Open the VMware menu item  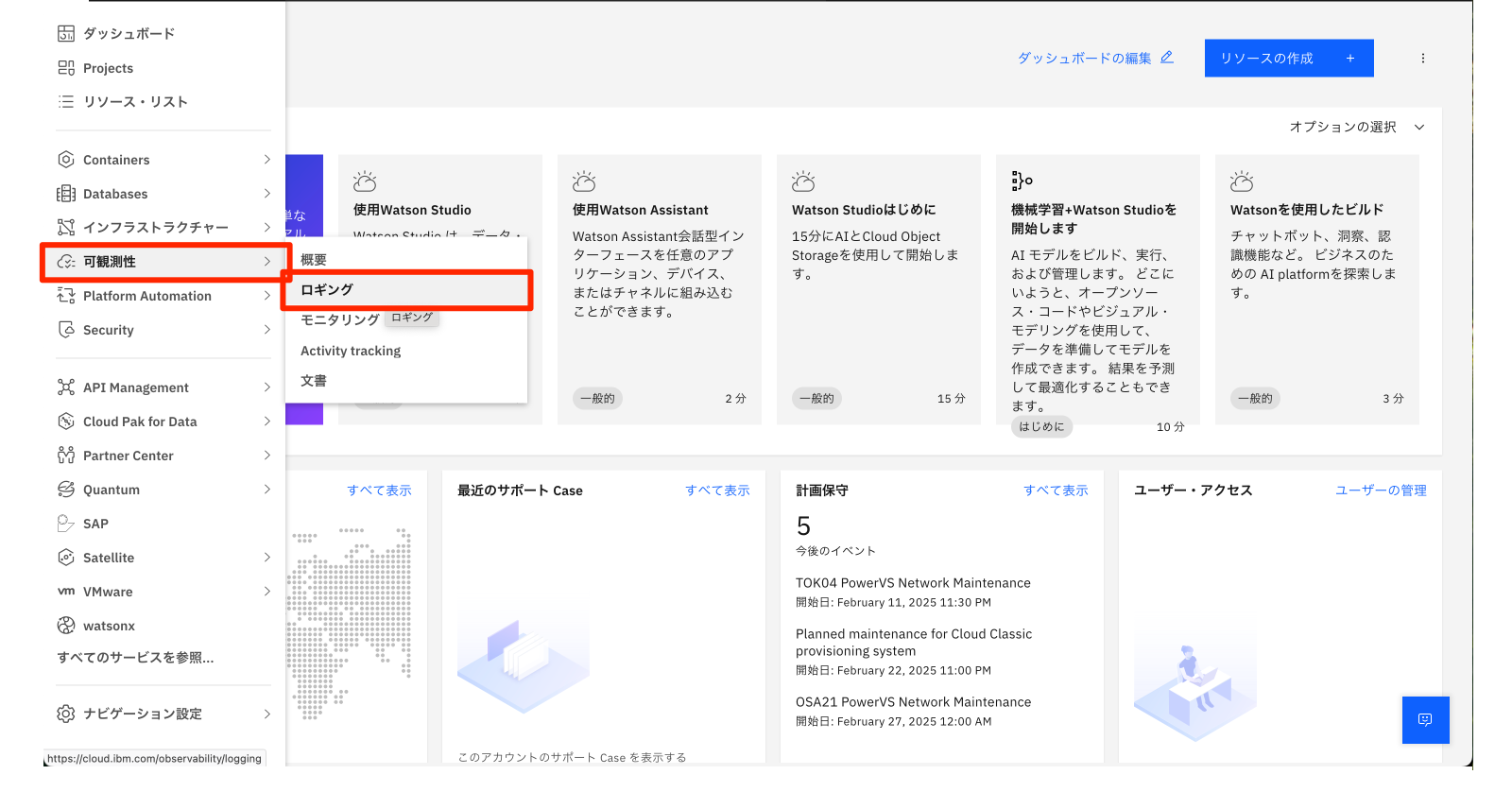click(x=164, y=592)
